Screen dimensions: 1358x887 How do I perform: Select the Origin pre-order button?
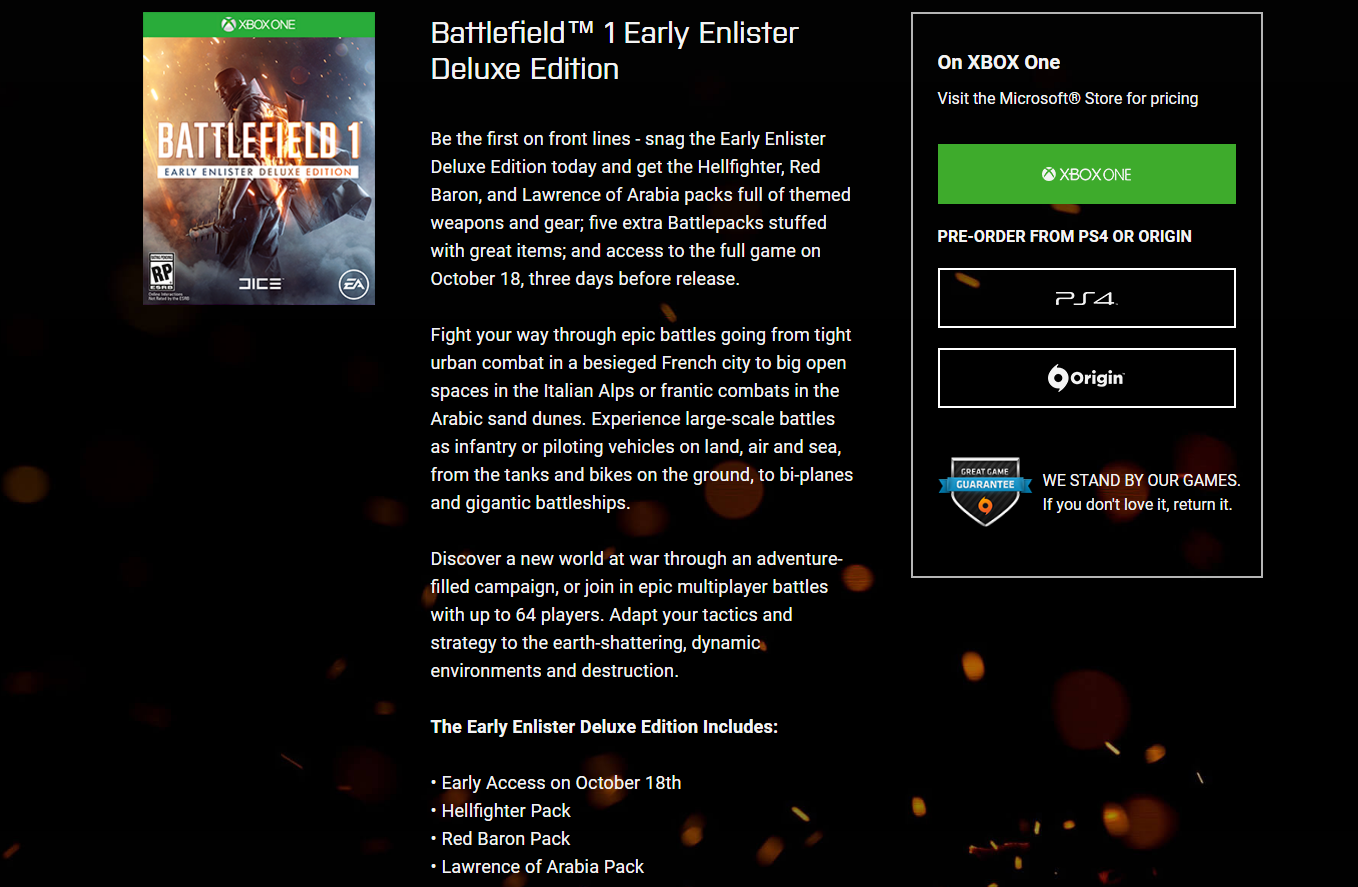1086,378
